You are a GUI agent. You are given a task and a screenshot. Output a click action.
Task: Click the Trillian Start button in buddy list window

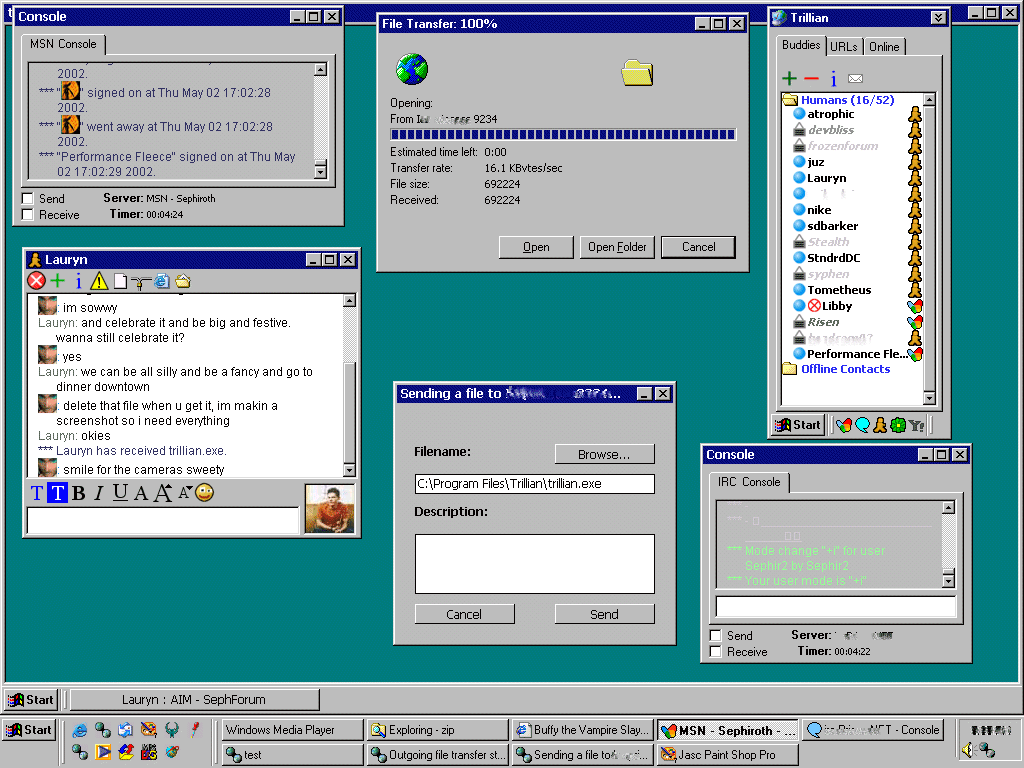pyautogui.click(x=797, y=425)
